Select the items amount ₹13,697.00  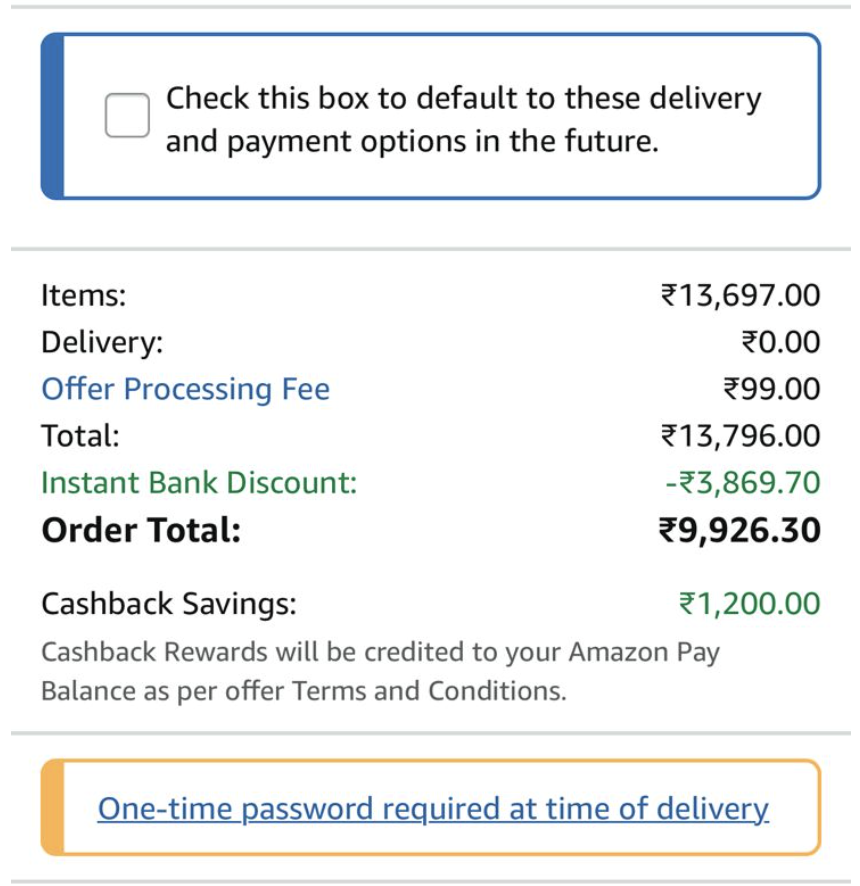pyautogui.click(x=740, y=296)
